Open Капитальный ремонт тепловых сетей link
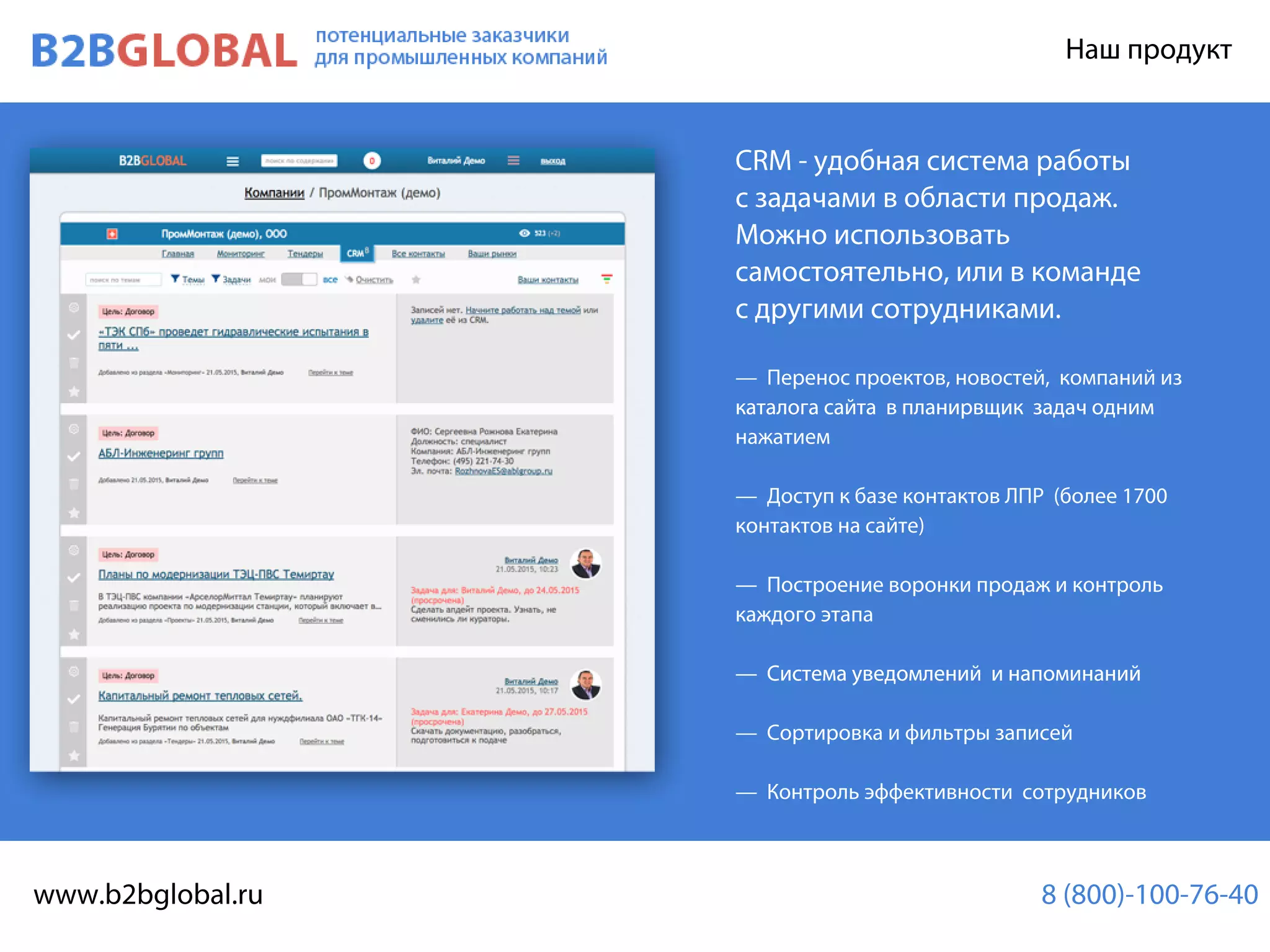 tap(200, 696)
